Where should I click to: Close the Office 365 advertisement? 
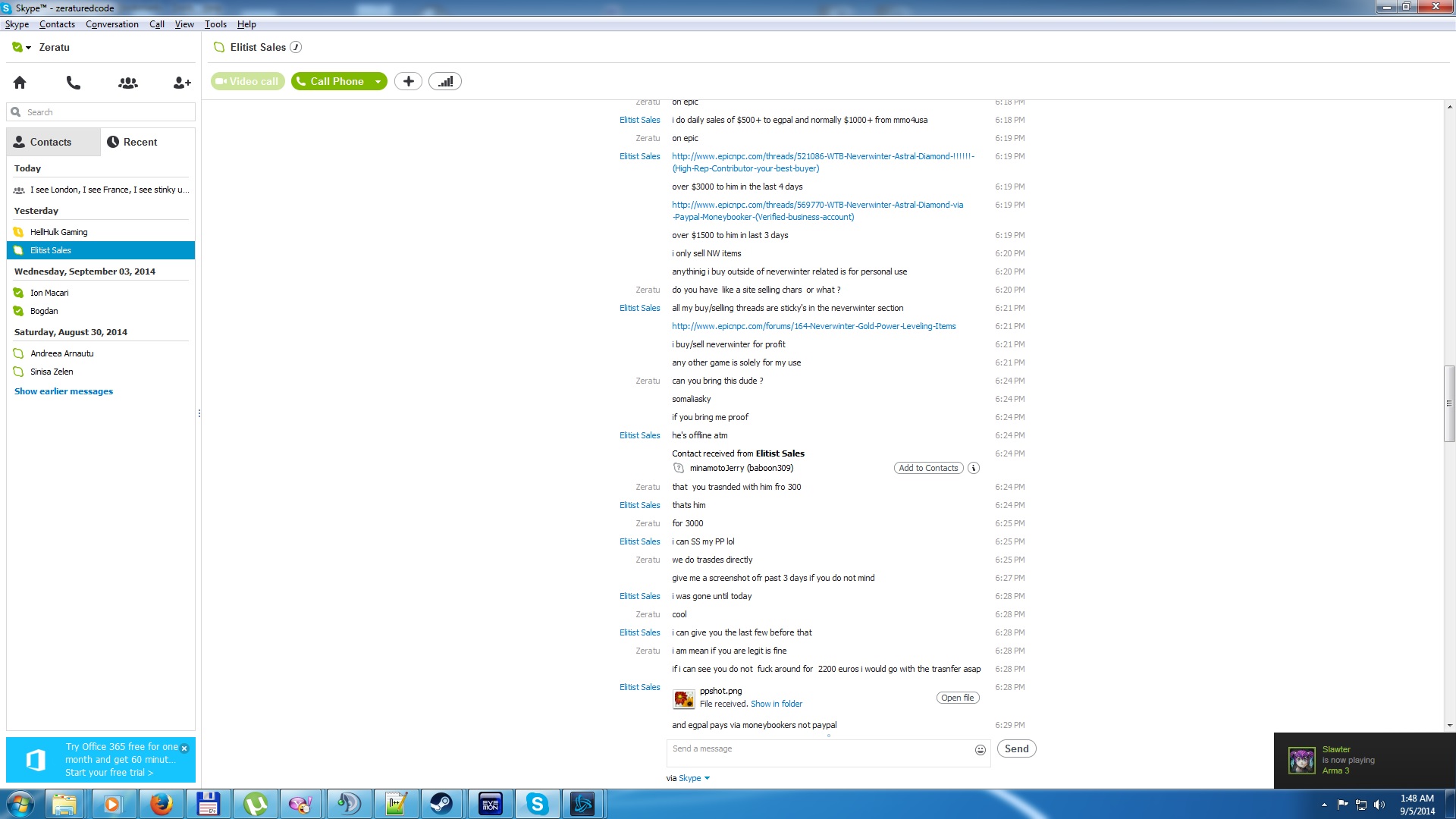pos(184,748)
